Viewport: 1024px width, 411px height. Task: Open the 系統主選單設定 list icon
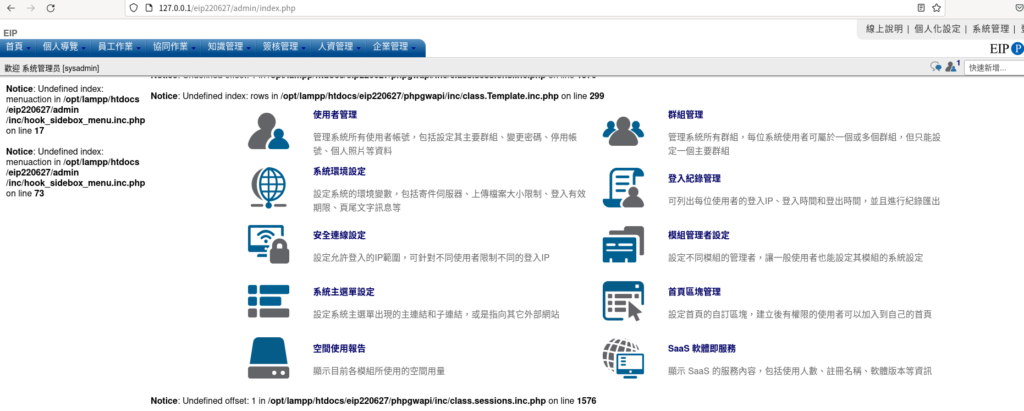(268, 301)
